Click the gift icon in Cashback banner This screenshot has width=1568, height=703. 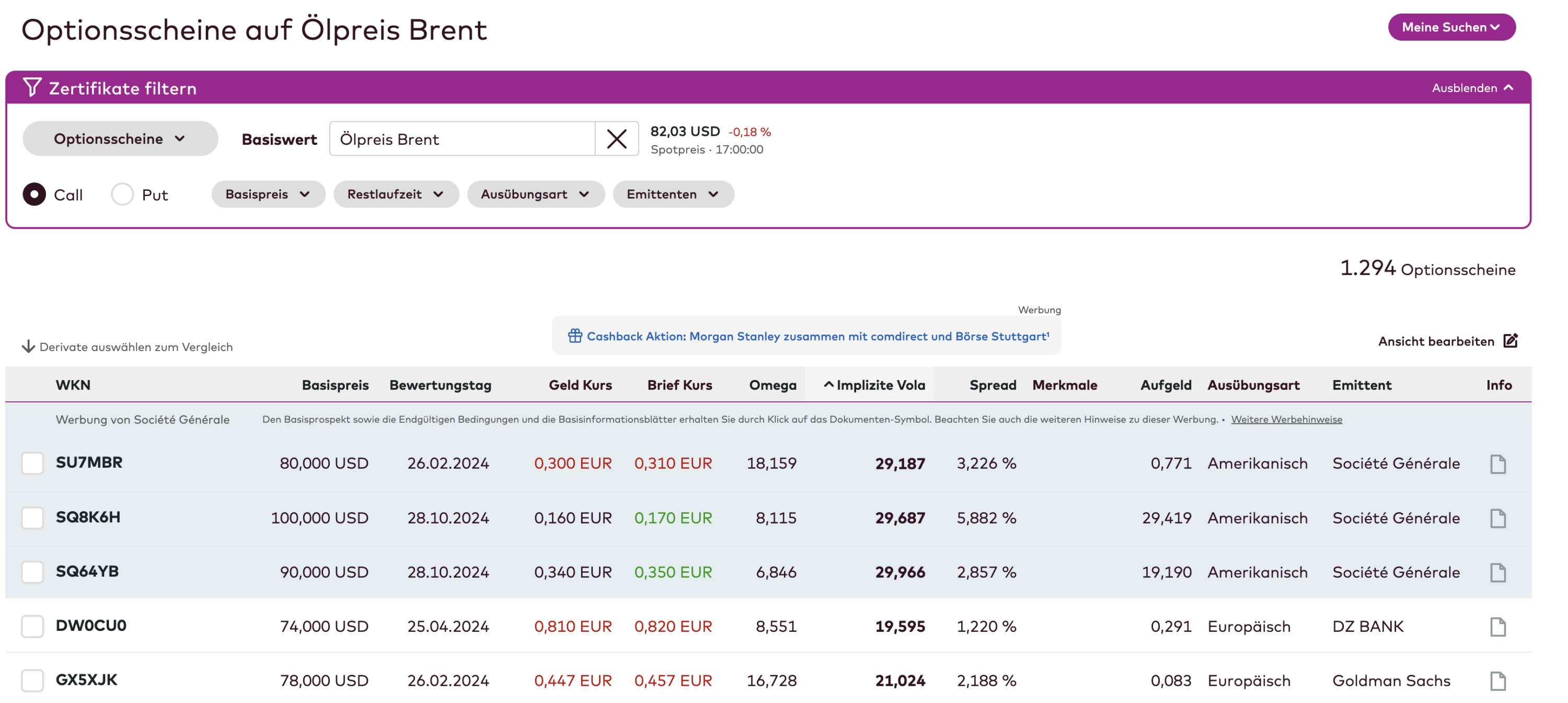(574, 336)
